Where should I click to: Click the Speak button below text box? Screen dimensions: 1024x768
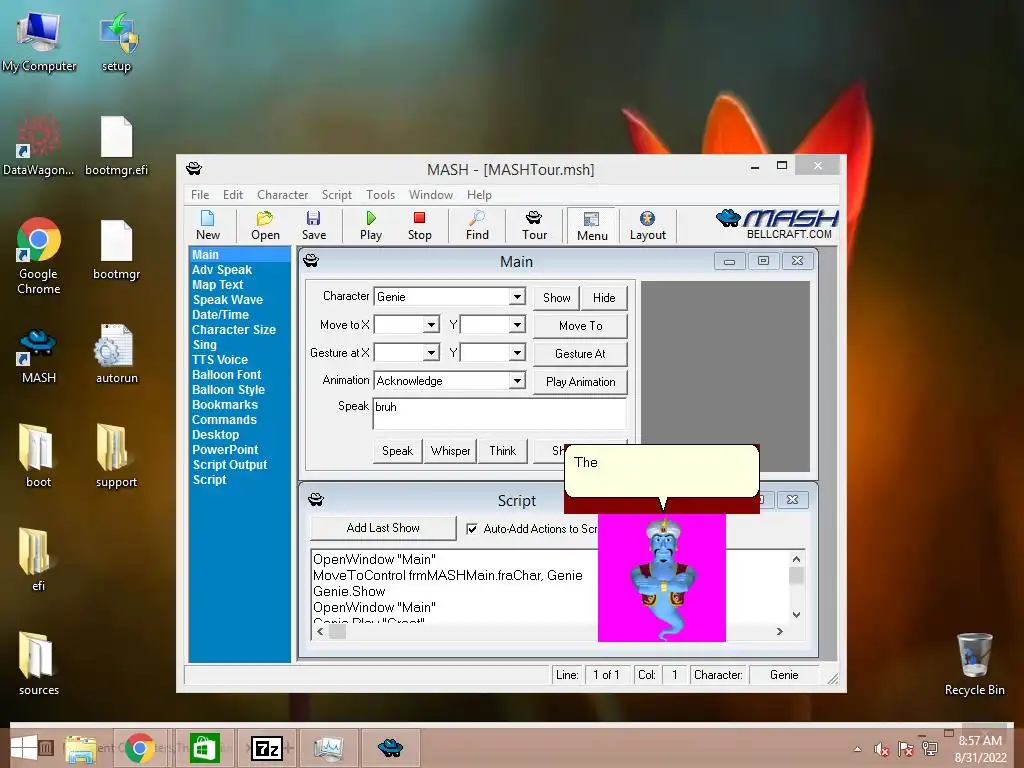pos(397,451)
